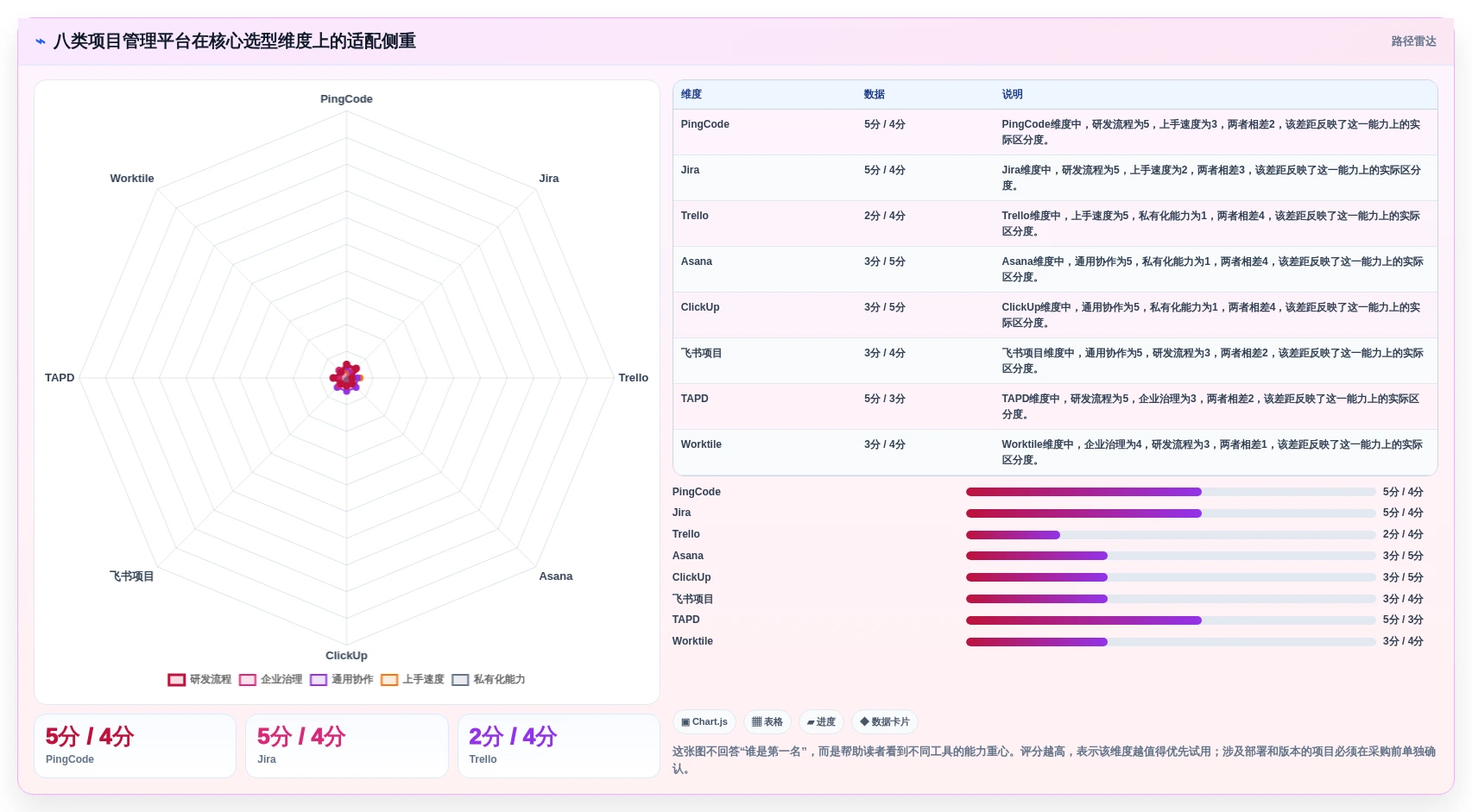Click the Jira progress bar
1472x812 pixels.
pyautogui.click(x=1171, y=513)
